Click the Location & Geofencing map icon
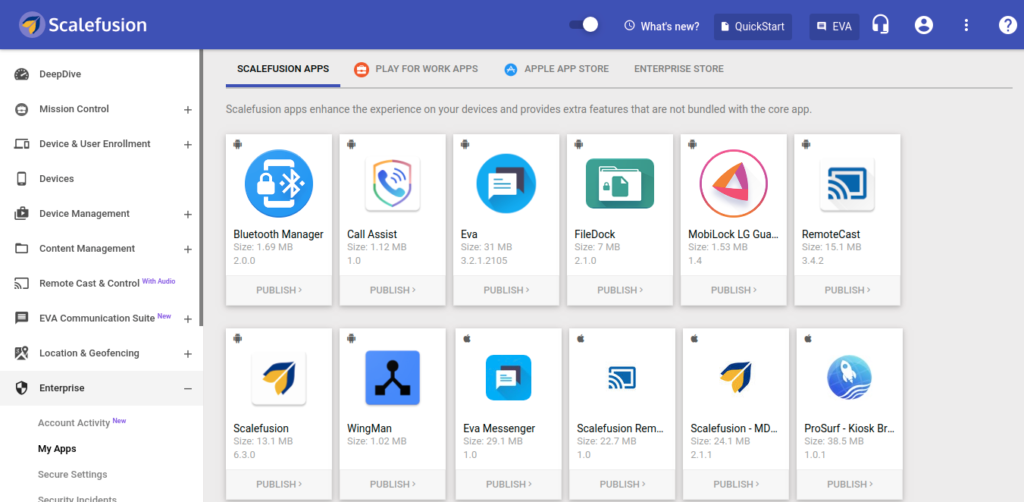Viewport: 1024px width, 502px height. coord(22,353)
